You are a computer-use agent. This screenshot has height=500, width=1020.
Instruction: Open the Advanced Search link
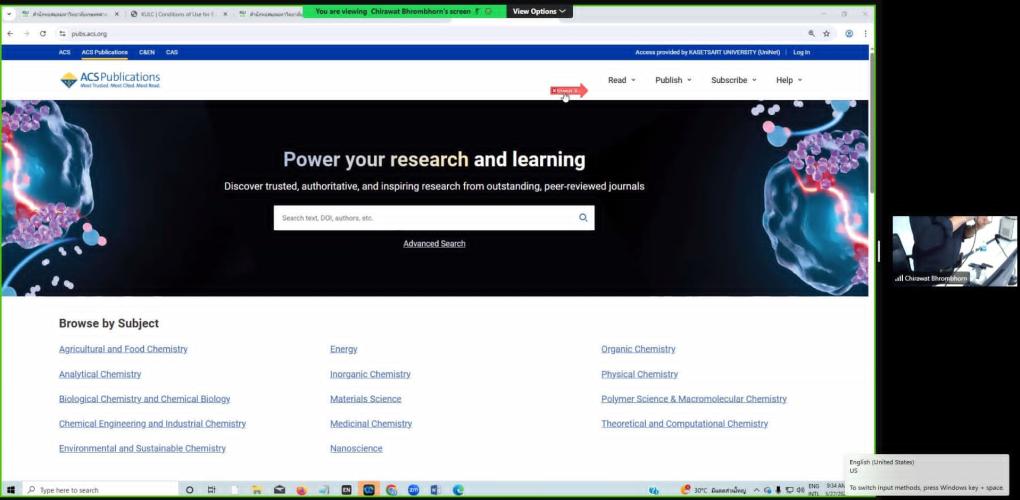click(x=434, y=244)
